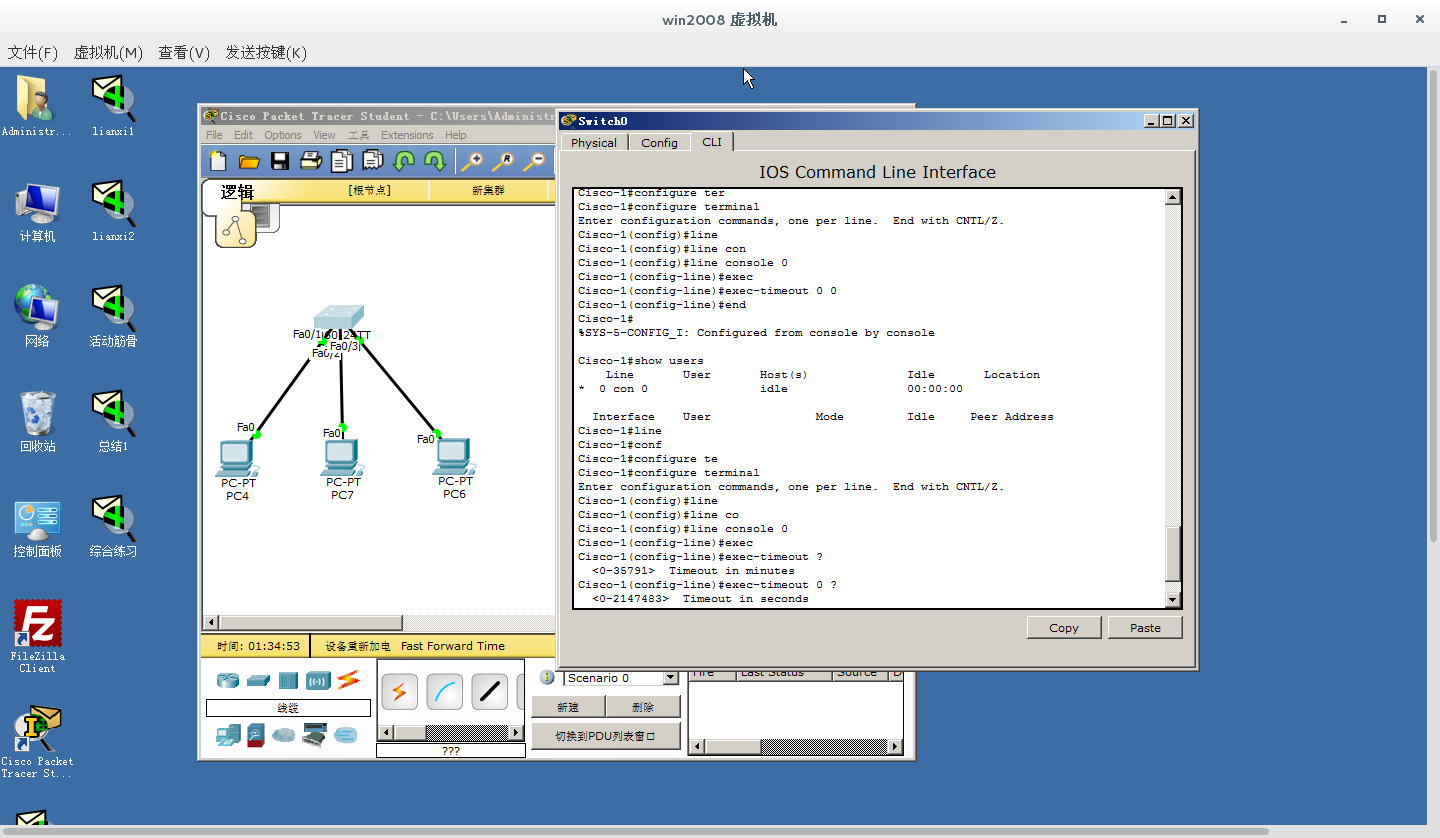Open the Options menu
Viewport: 1440px width, 838px height.
pos(283,135)
